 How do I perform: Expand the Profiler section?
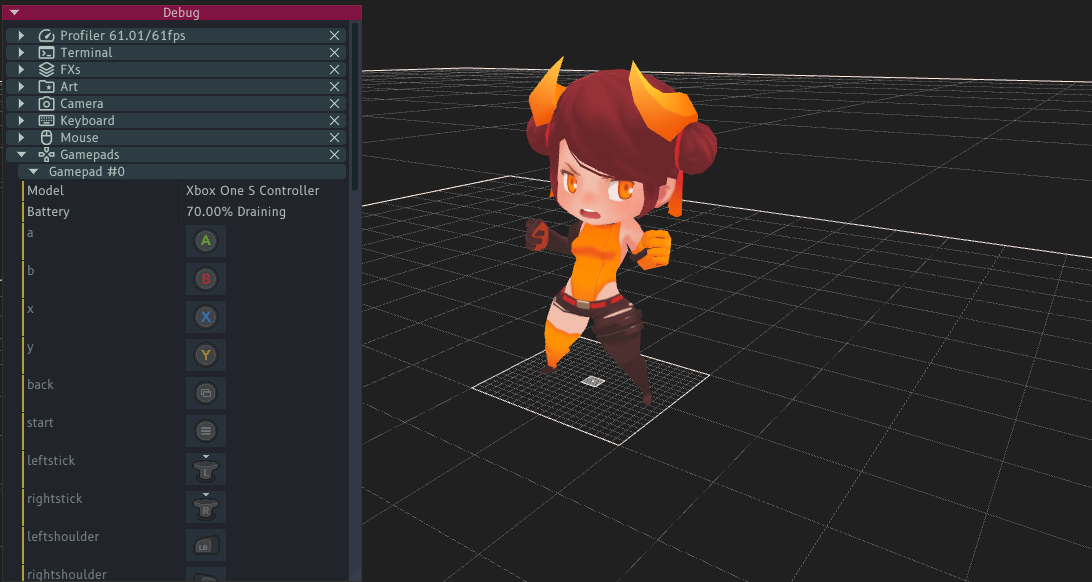pyautogui.click(x=21, y=36)
